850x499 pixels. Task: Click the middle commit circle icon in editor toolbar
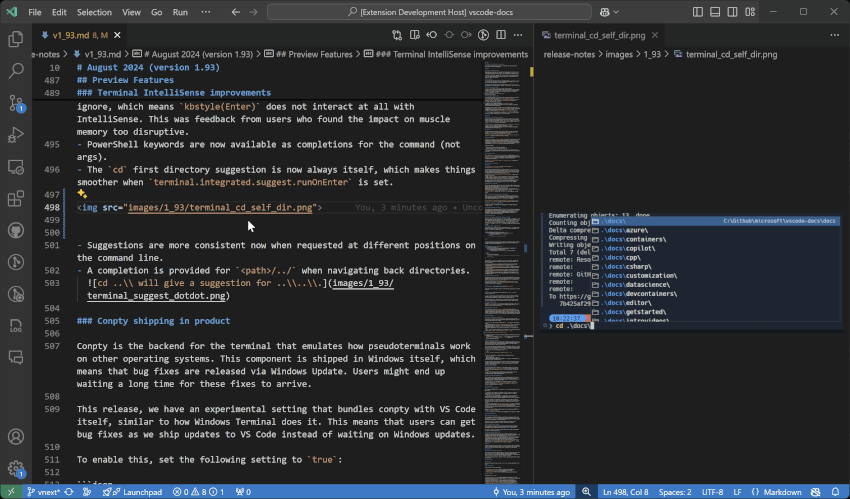[x=449, y=35]
